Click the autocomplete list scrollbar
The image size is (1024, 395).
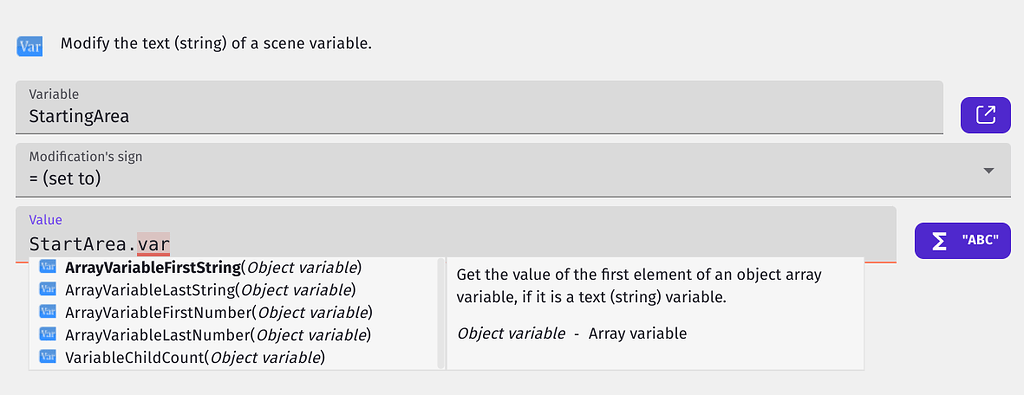[x=441, y=313]
